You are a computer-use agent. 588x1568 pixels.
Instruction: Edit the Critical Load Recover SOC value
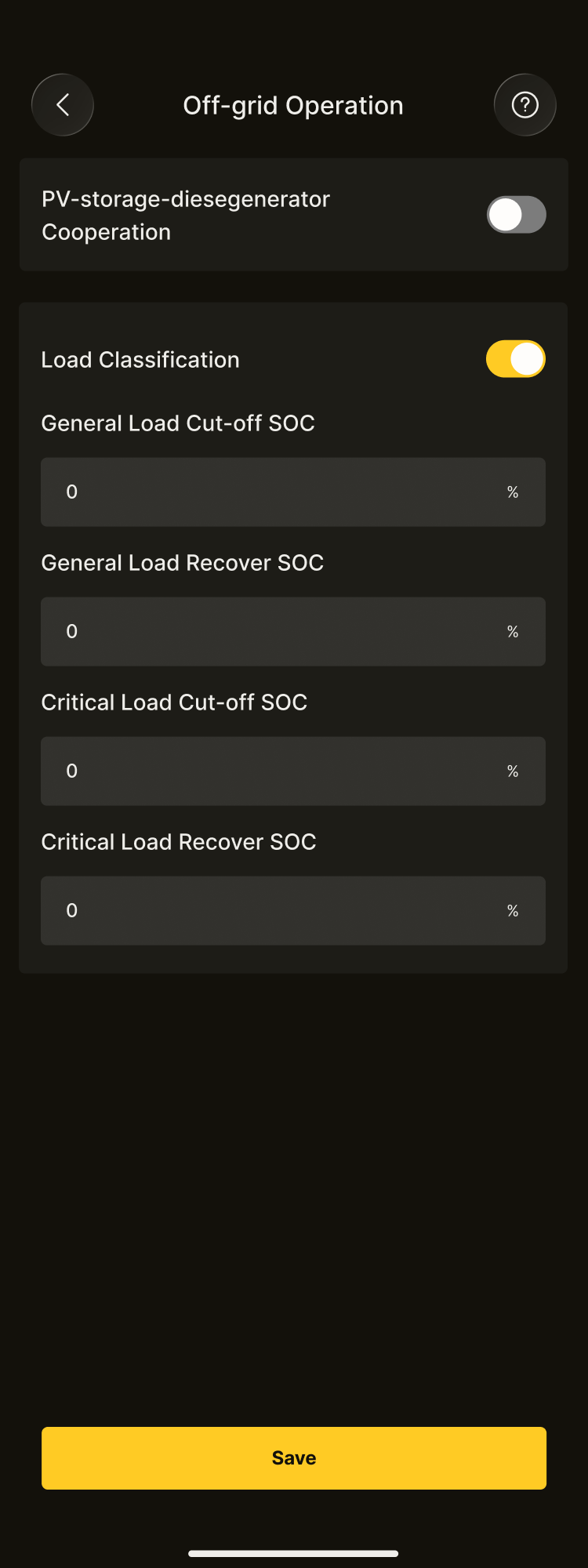pos(274,911)
